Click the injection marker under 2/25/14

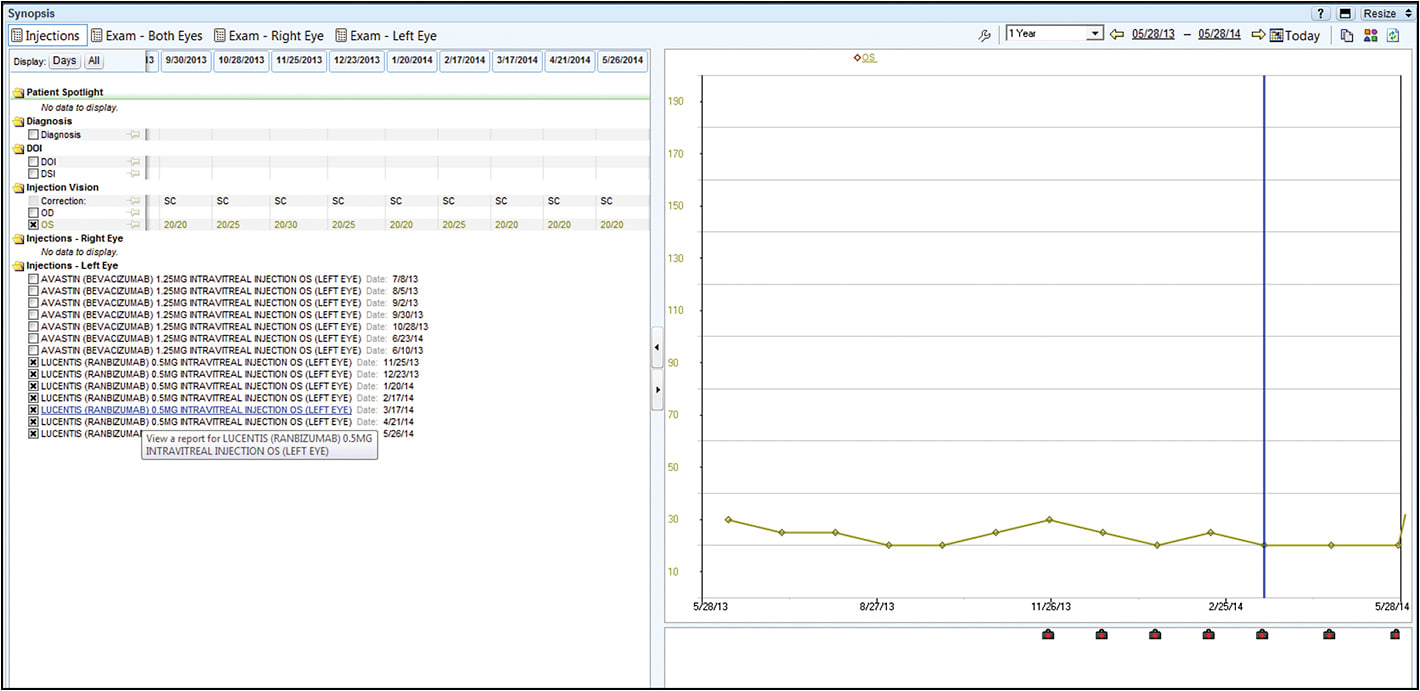tap(1208, 634)
